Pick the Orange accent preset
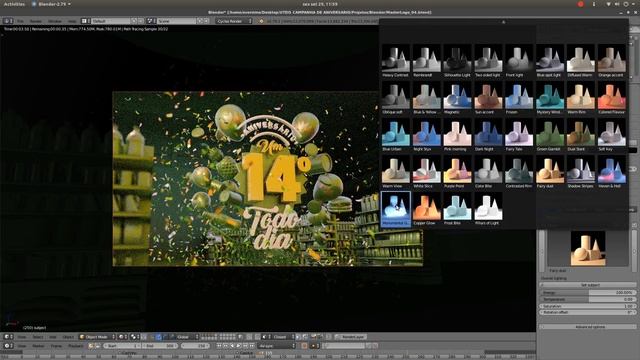This screenshot has width=640, height=360. coord(611,60)
